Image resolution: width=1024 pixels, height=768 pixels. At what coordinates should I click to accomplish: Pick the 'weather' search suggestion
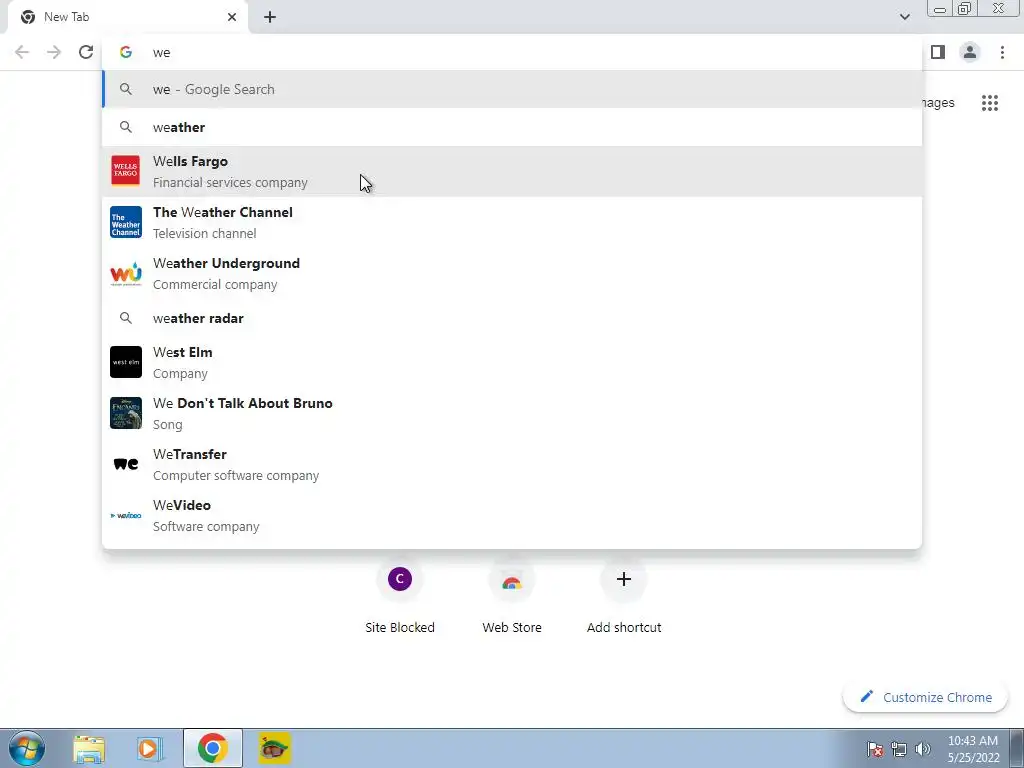click(x=512, y=127)
